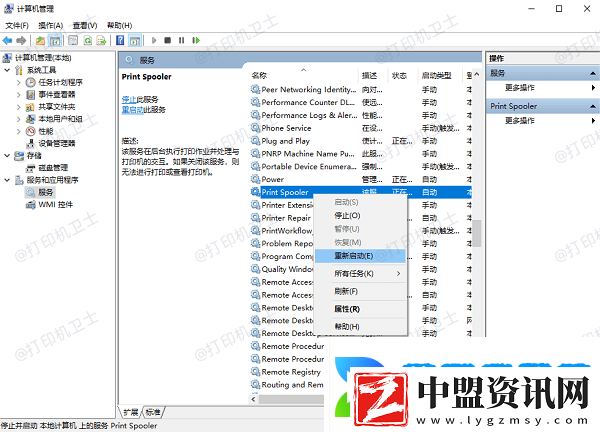600x432 pixels.
Task: Click the Stop service square icon
Action: (x=168, y=40)
